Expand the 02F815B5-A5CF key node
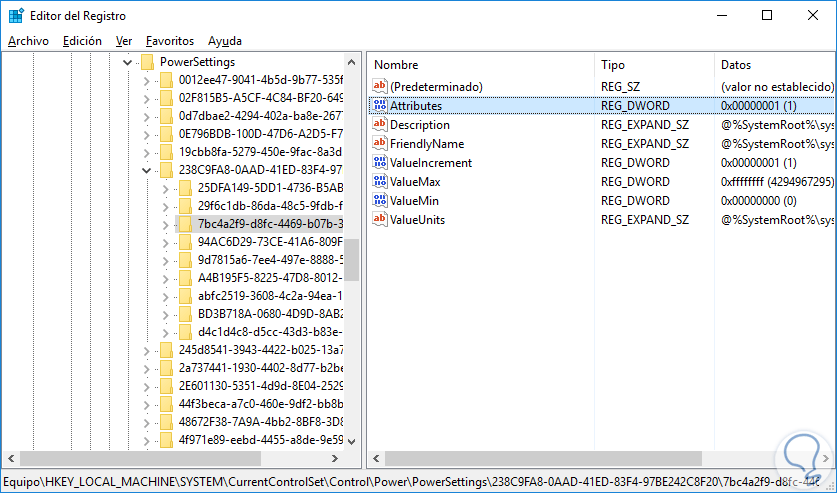This screenshot has height=493, width=837. 146,99
